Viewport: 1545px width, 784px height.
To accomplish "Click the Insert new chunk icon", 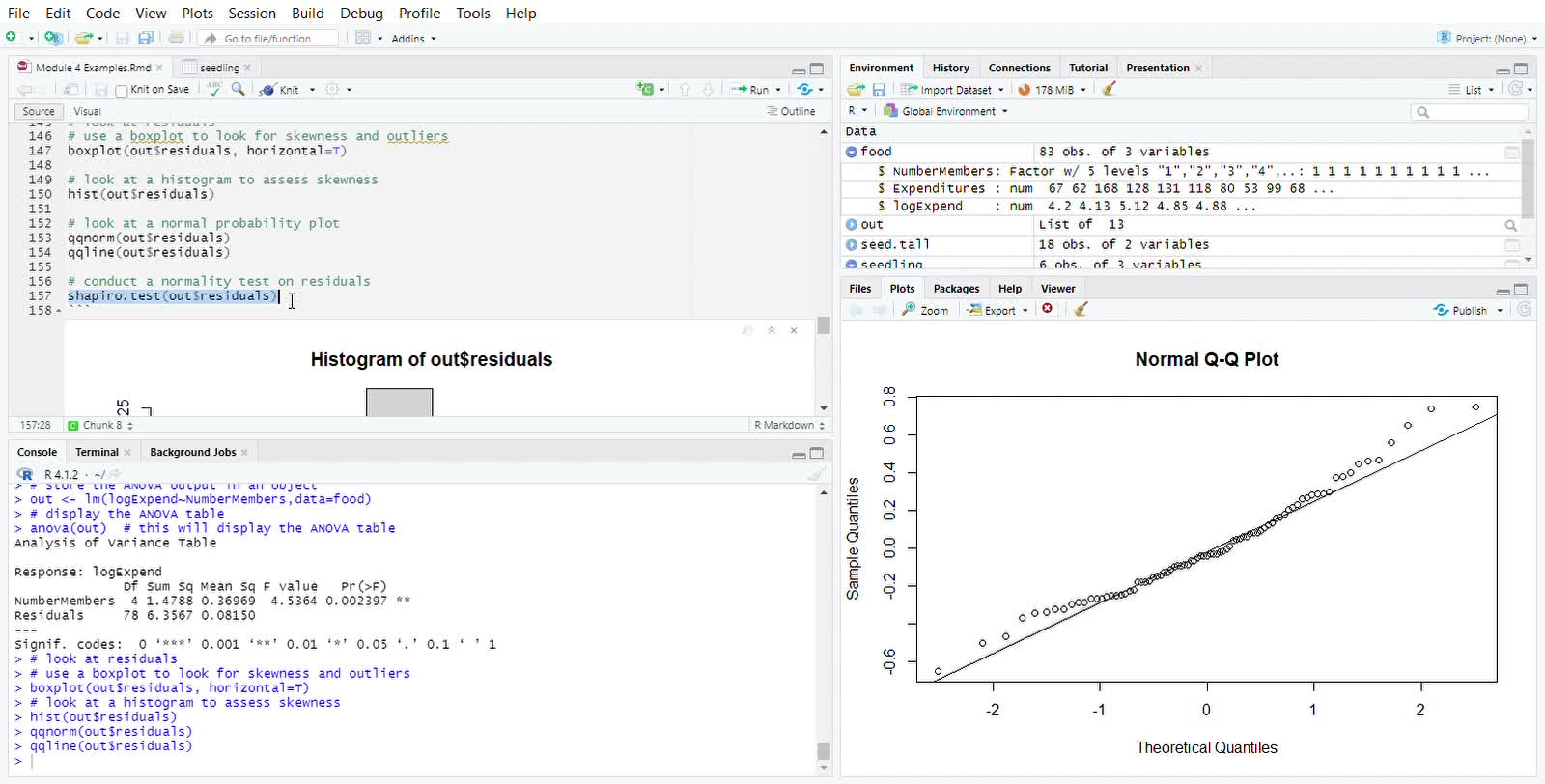I will click(645, 89).
